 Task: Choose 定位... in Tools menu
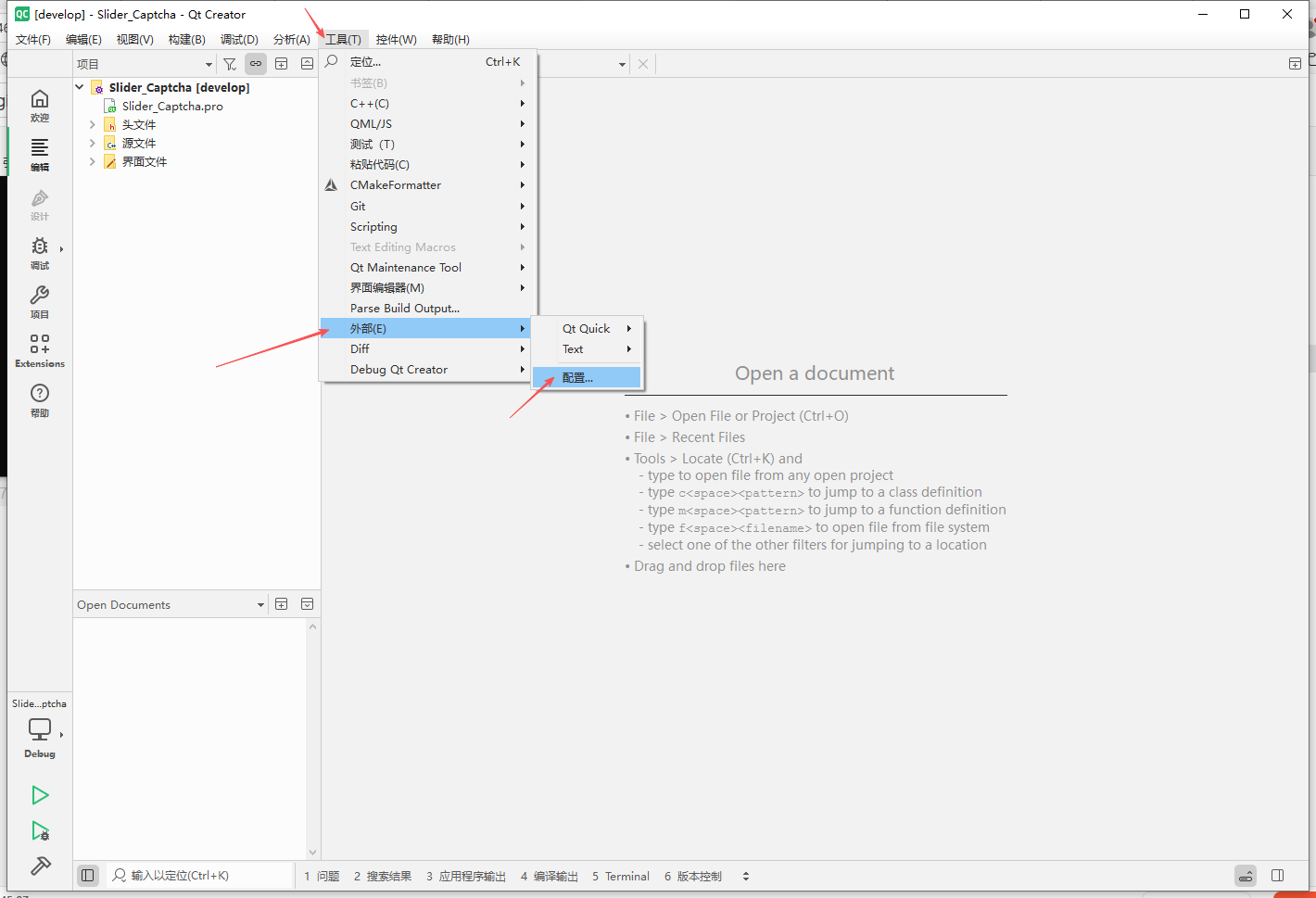tap(427, 62)
